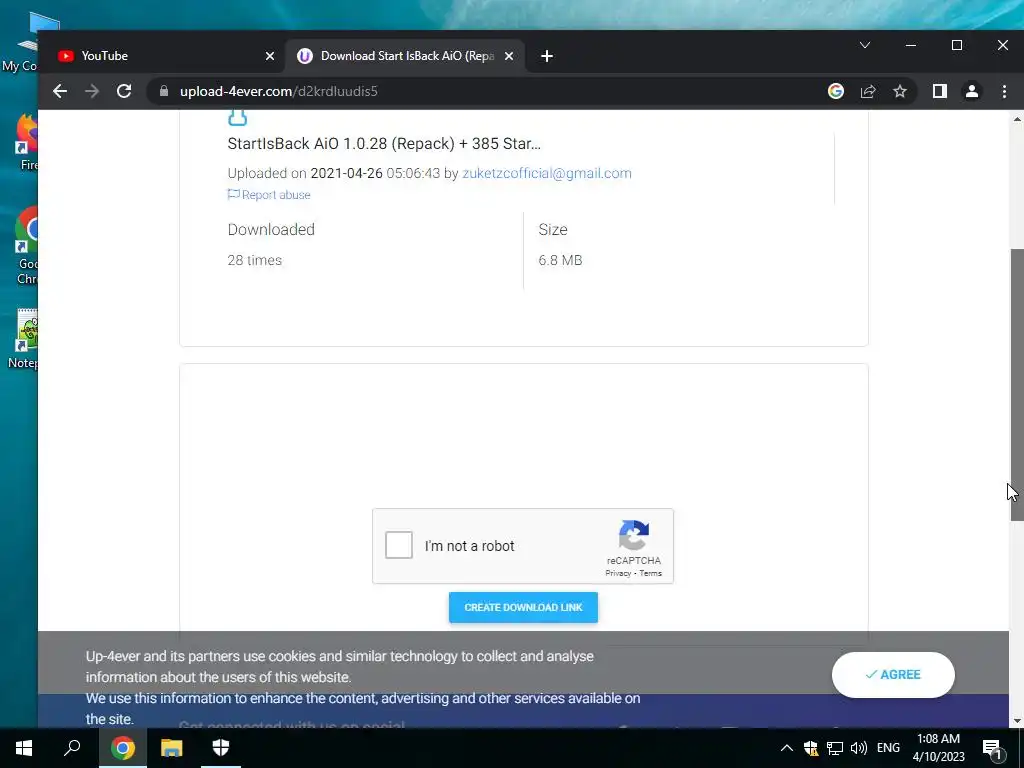Accept cookies with the Agree button
This screenshot has width=1024, height=768.
tap(893, 675)
